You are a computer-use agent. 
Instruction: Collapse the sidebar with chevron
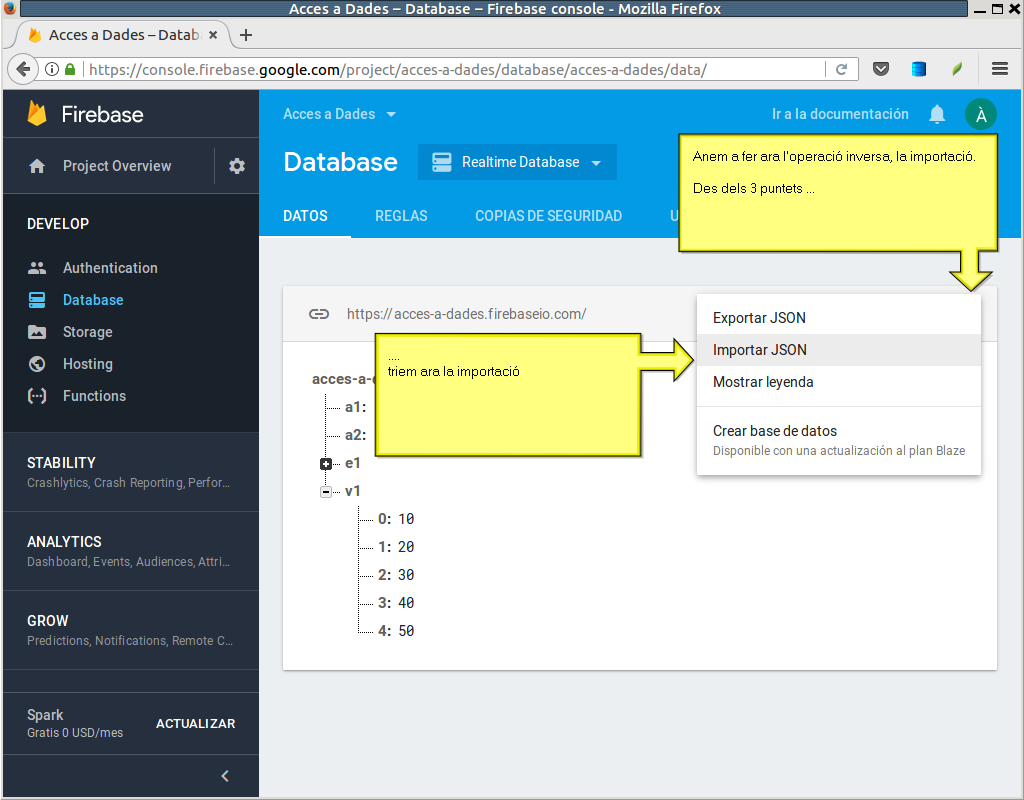coord(225,776)
